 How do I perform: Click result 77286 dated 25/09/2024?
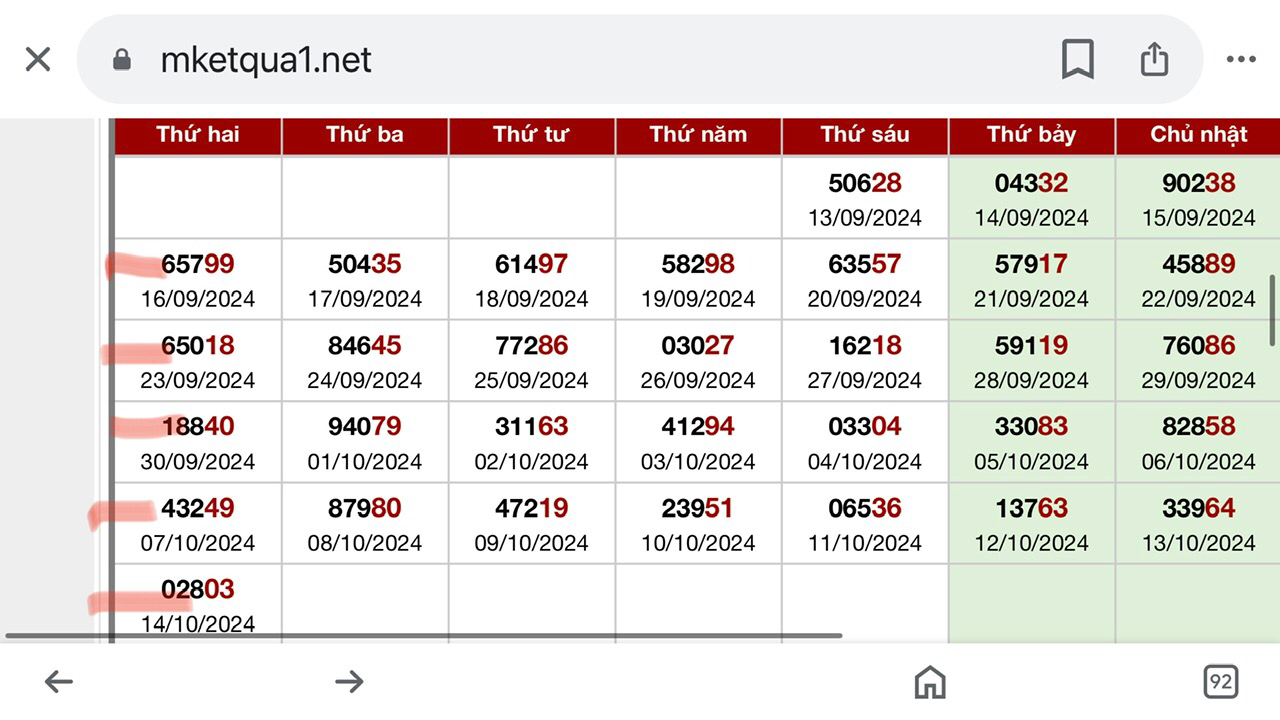[x=532, y=361]
